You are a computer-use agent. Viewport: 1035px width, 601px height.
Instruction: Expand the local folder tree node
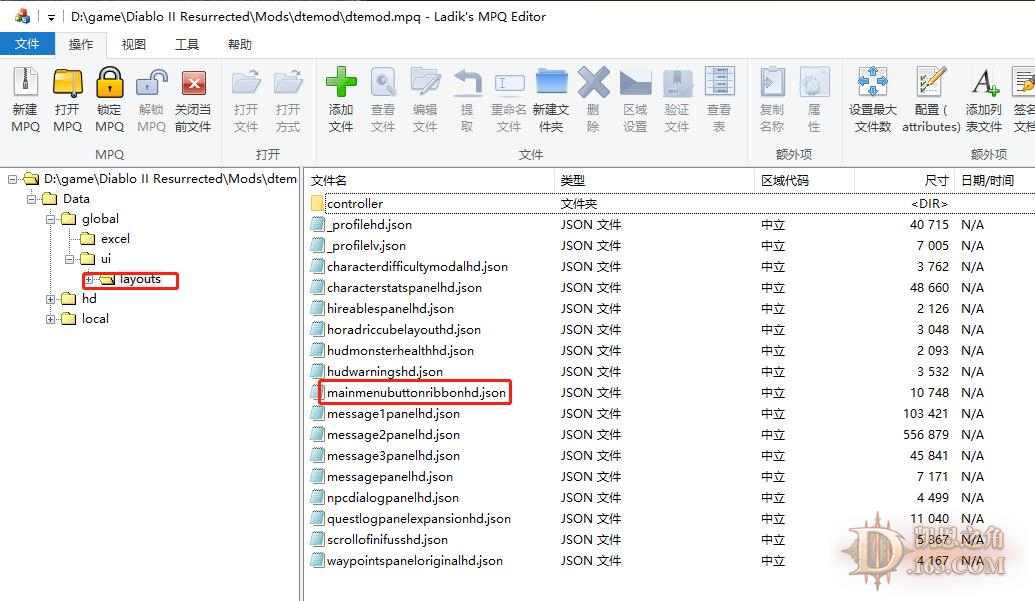click(x=51, y=319)
